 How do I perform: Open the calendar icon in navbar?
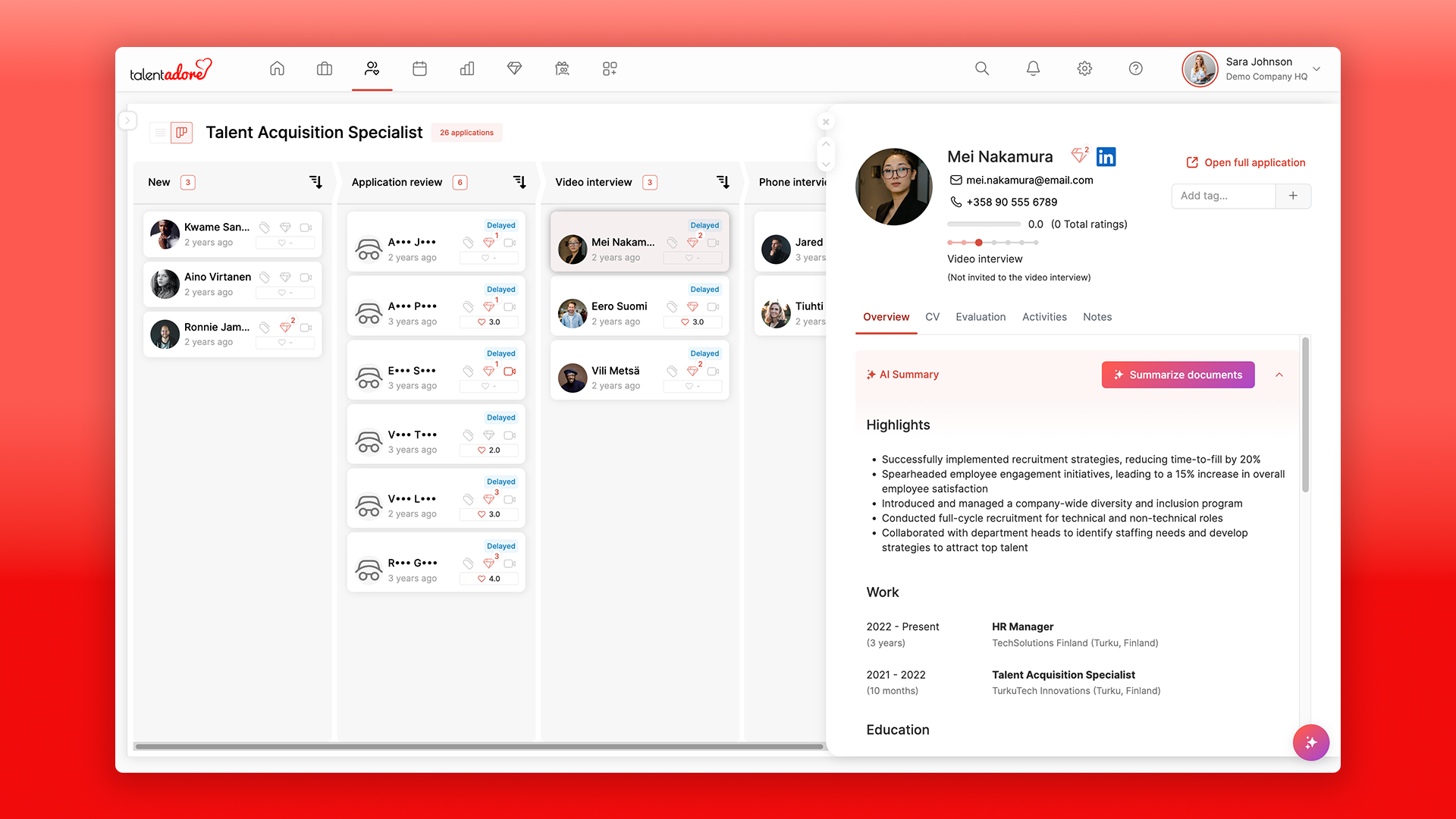[x=419, y=68]
